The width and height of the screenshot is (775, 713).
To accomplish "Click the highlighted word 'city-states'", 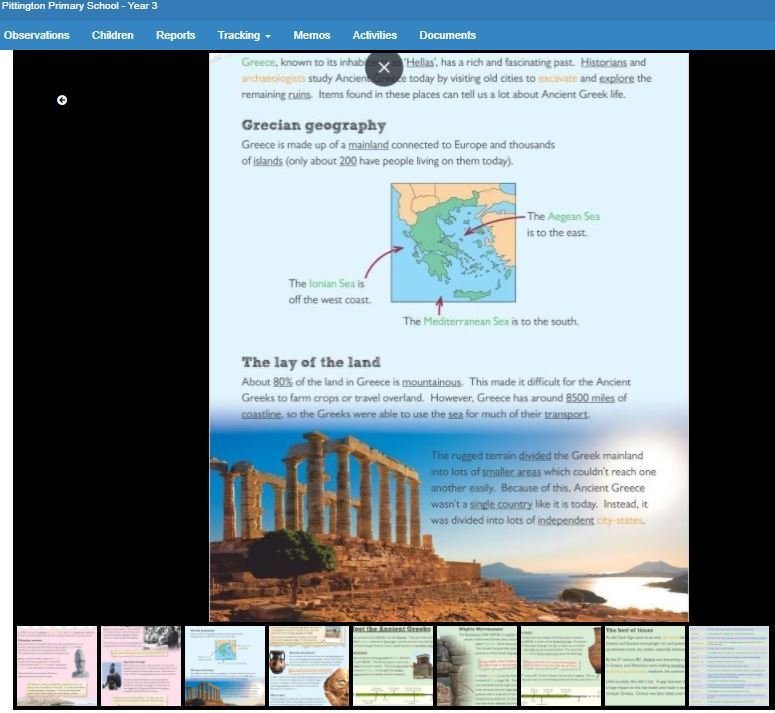I will point(620,520).
